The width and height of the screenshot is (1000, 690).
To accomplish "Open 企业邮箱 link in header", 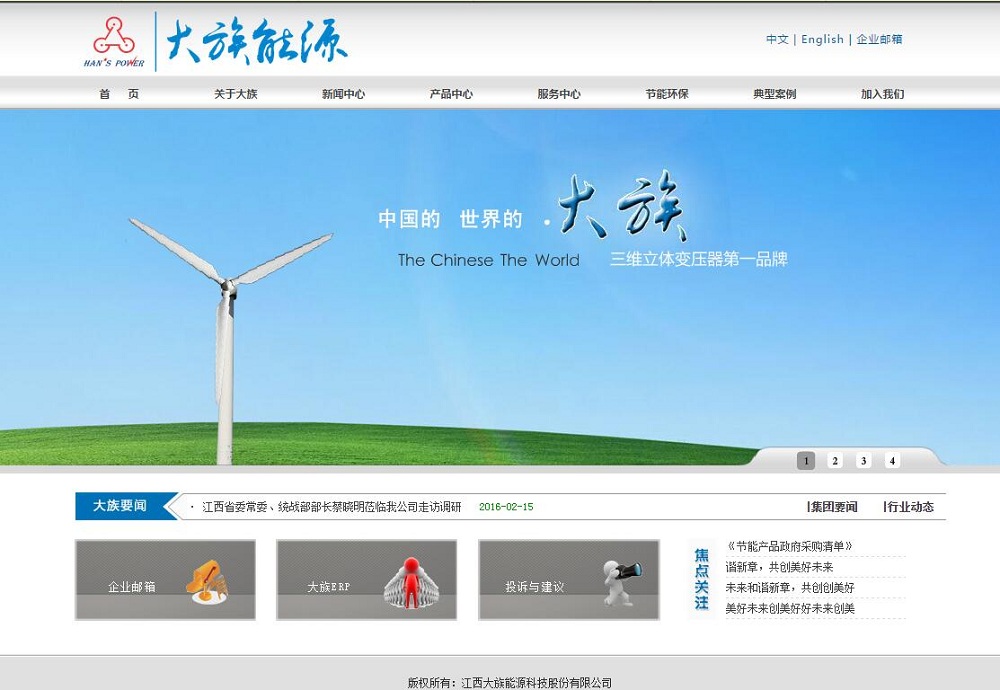I will pyautogui.click(x=879, y=39).
